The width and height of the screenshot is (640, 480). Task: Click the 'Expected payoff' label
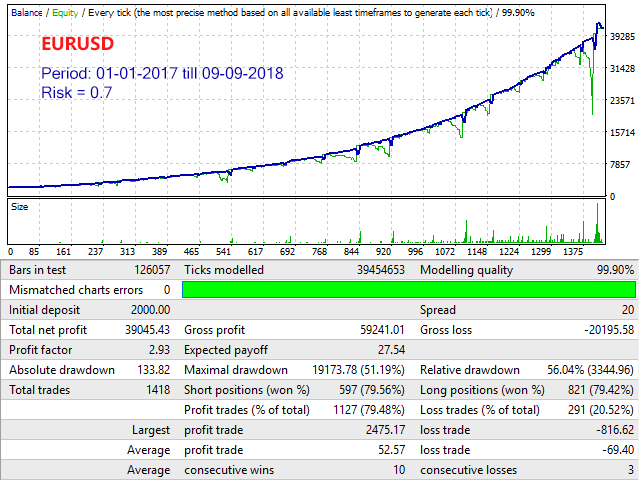226,350
